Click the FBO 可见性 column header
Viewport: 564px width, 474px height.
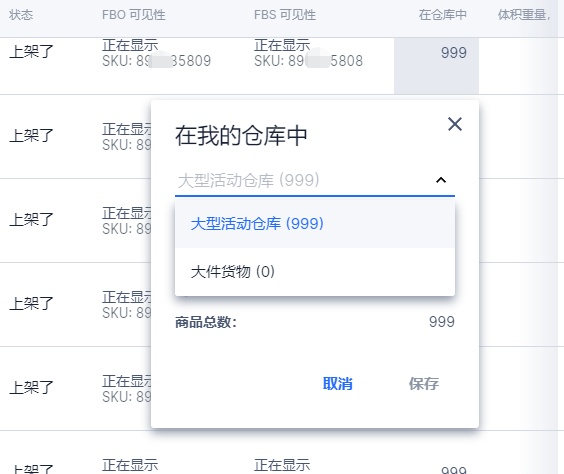pyautogui.click(x=133, y=15)
